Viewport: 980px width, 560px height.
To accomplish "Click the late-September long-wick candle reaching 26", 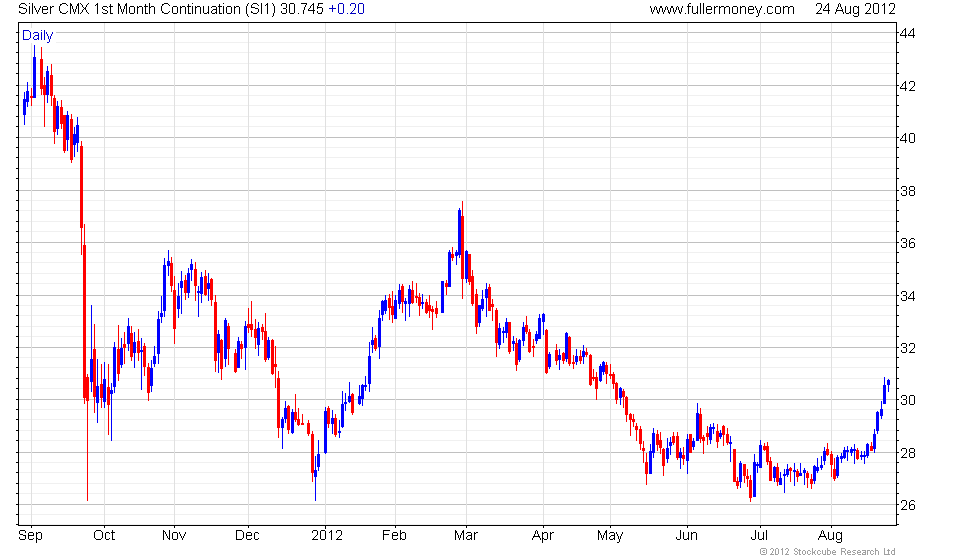I will (88, 438).
